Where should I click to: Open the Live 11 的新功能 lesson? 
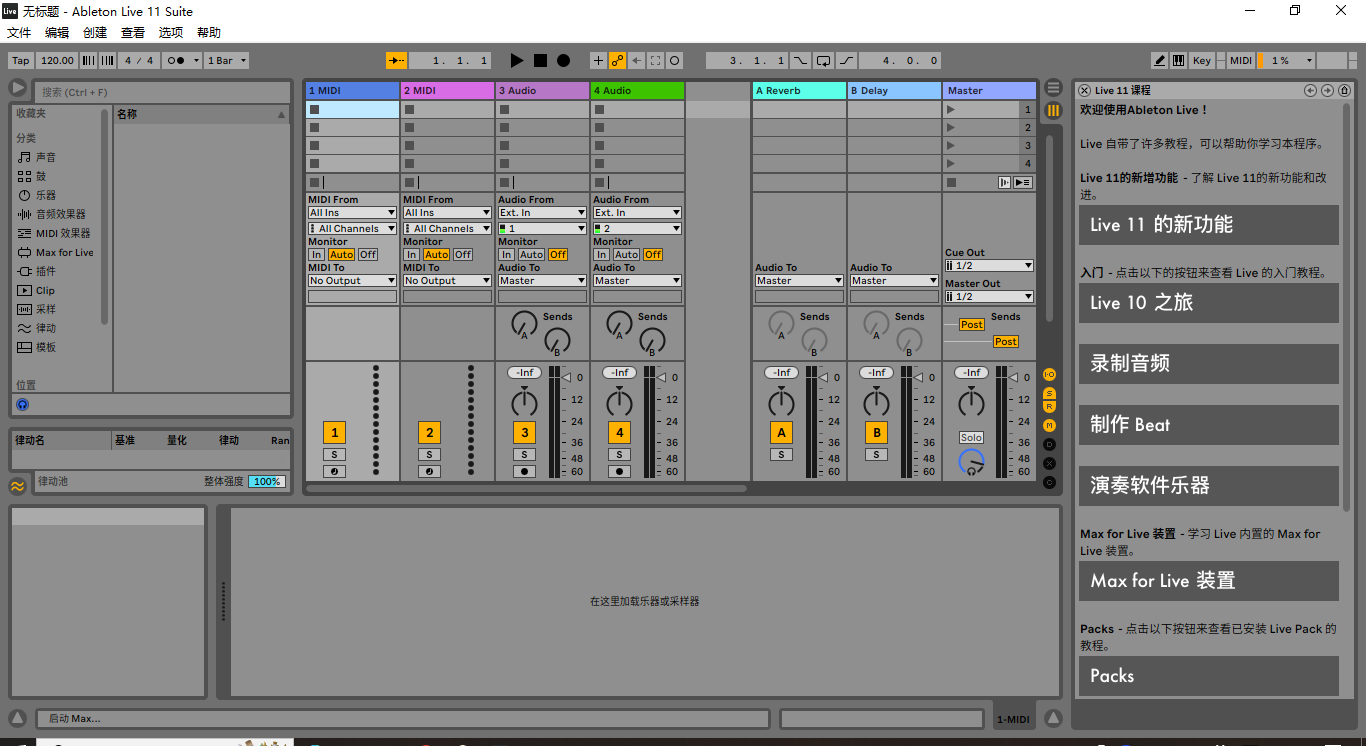pyautogui.click(x=1208, y=225)
